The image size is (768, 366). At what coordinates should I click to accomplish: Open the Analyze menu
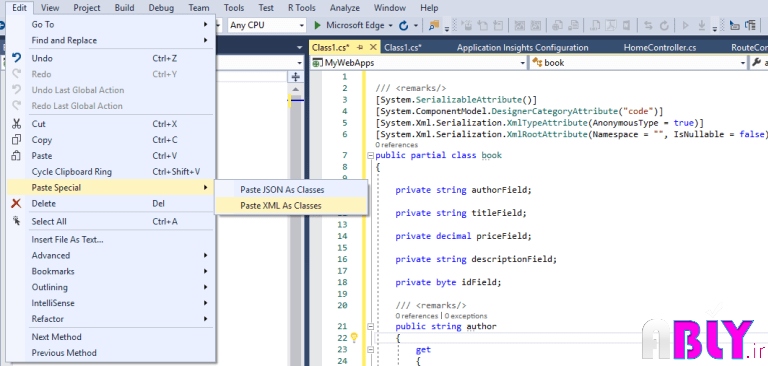[x=344, y=8]
